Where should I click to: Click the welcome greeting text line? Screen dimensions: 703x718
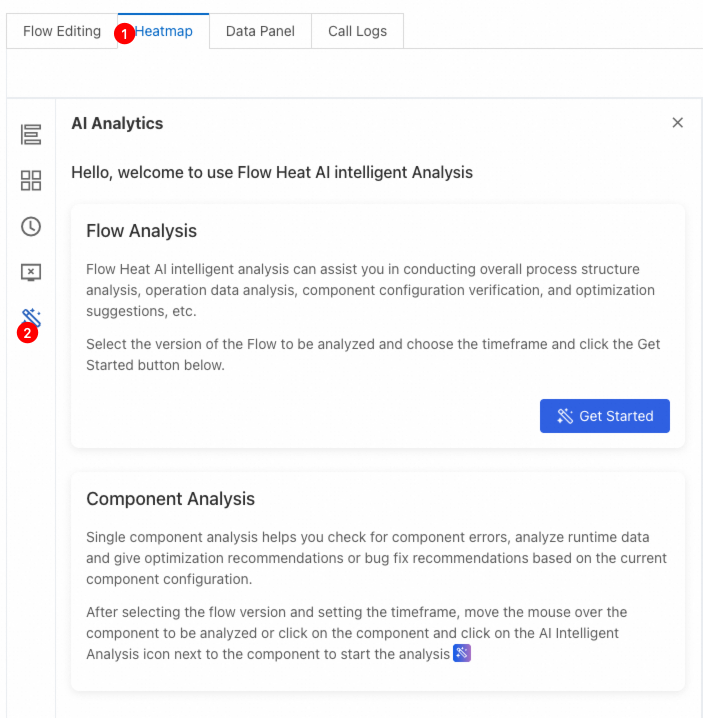point(272,172)
